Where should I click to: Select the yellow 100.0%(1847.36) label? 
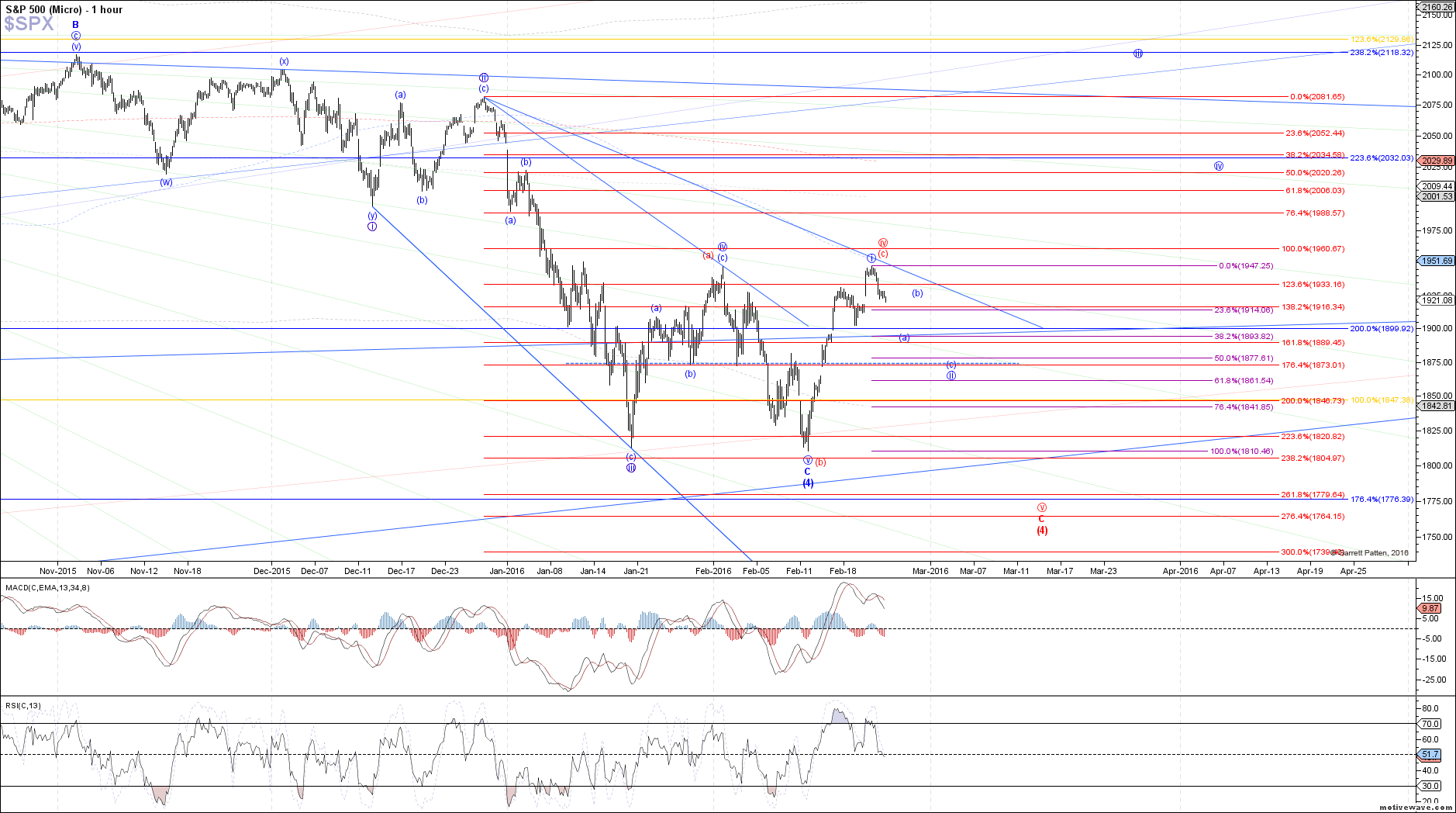[1382, 400]
